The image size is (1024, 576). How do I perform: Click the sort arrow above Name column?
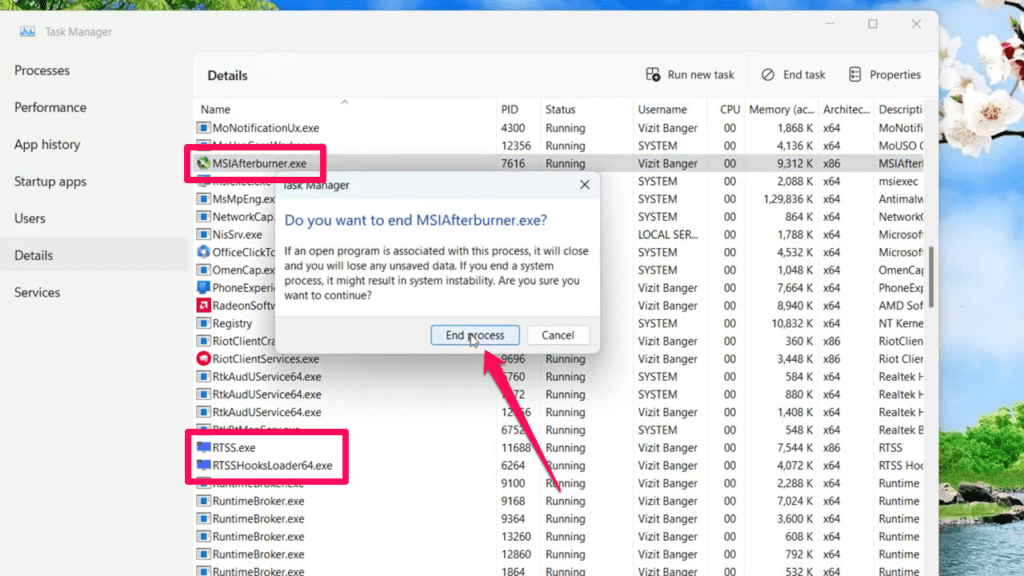point(345,102)
